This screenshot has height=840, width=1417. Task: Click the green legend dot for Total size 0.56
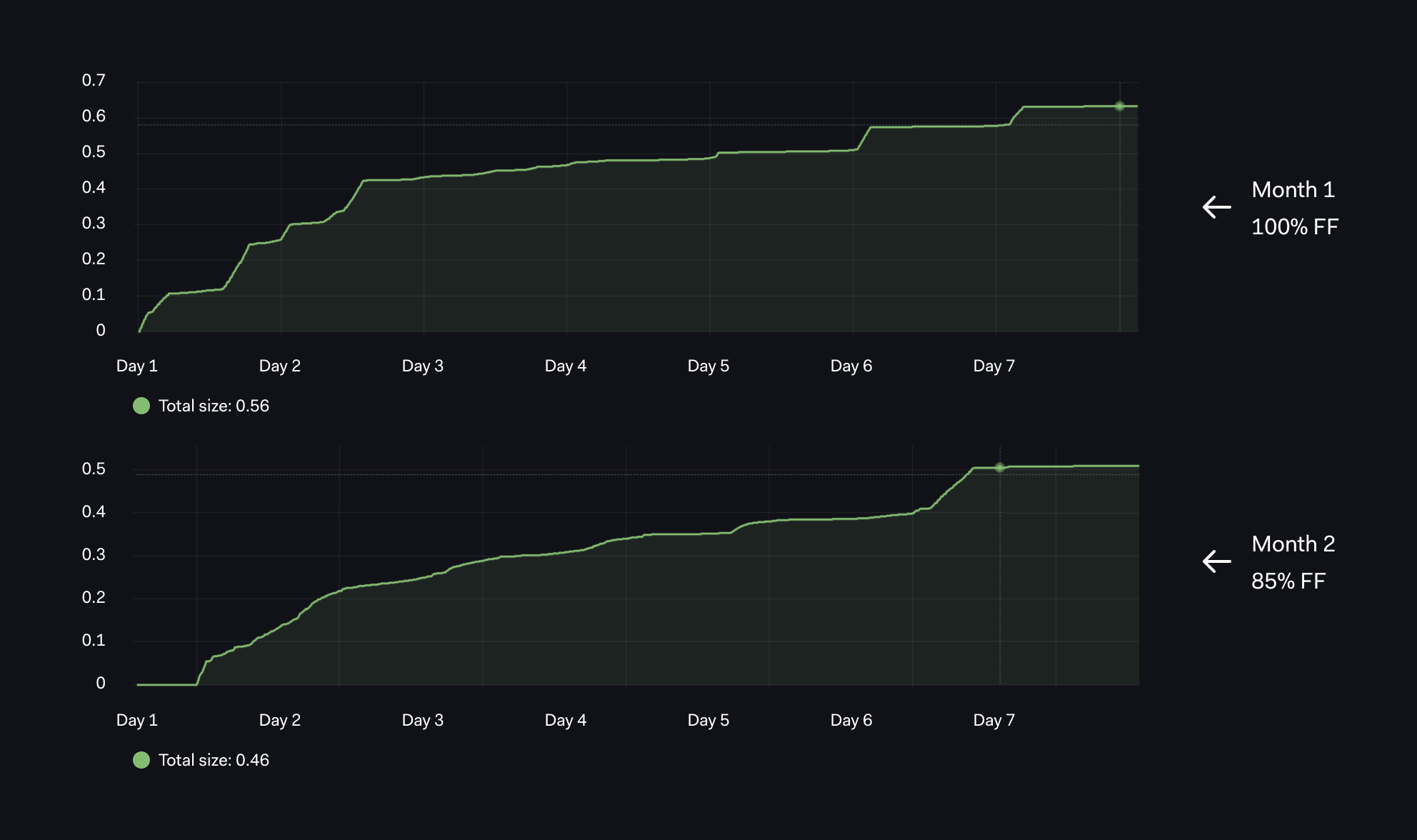(141, 406)
